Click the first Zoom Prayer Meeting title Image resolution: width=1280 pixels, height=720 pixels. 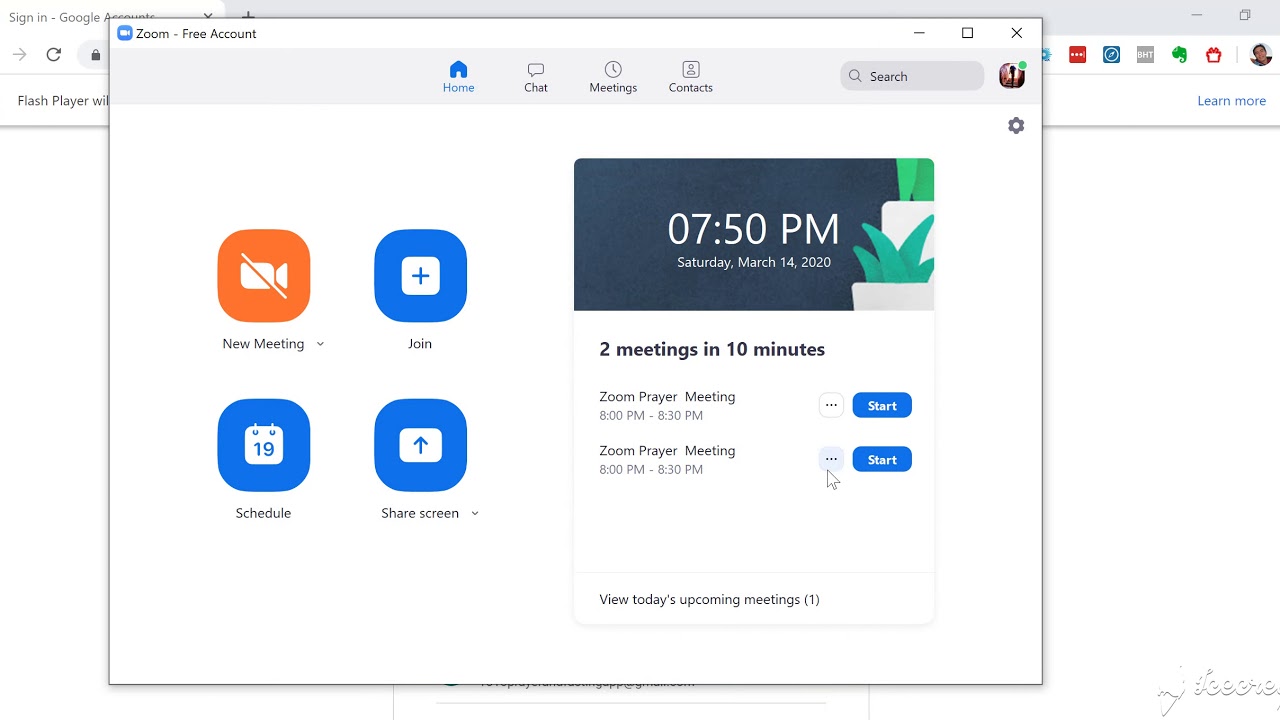(x=667, y=397)
